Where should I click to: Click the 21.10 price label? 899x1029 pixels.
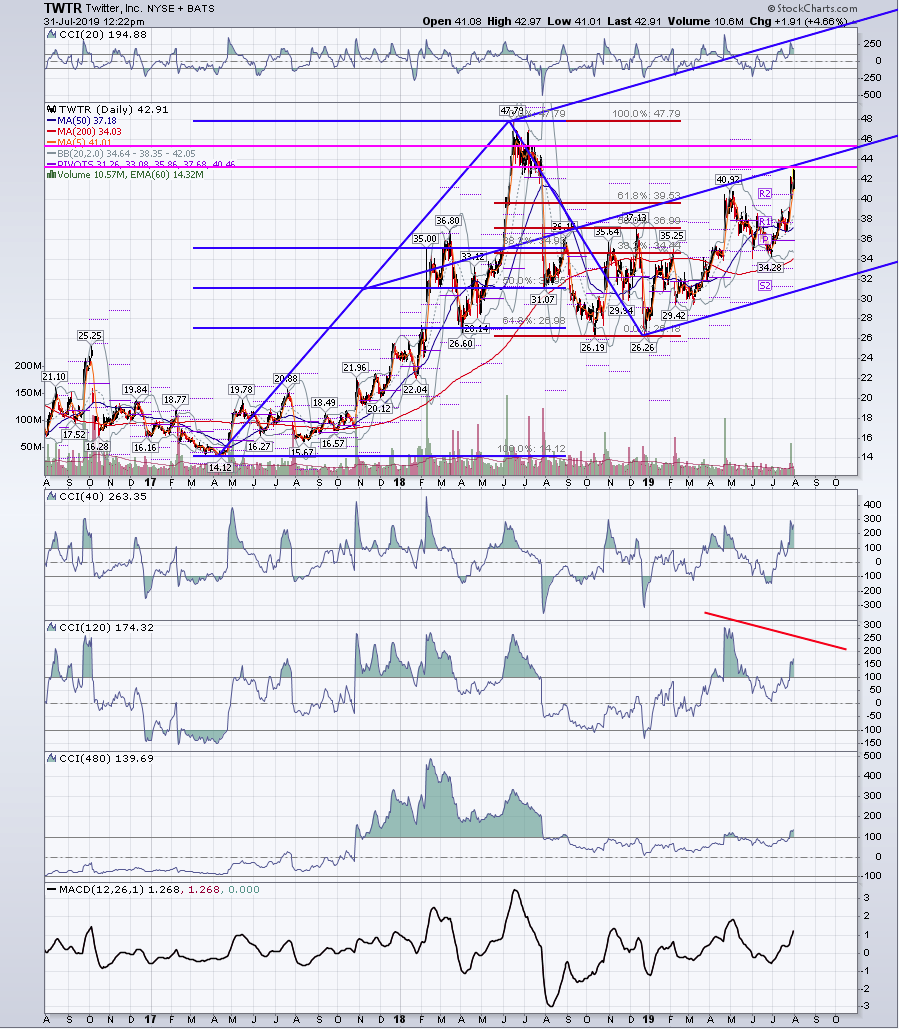[x=54, y=377]
